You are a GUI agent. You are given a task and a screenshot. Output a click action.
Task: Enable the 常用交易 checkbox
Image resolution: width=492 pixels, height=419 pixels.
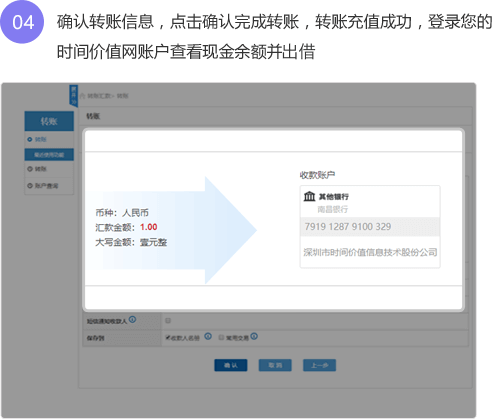pos(221,337)
